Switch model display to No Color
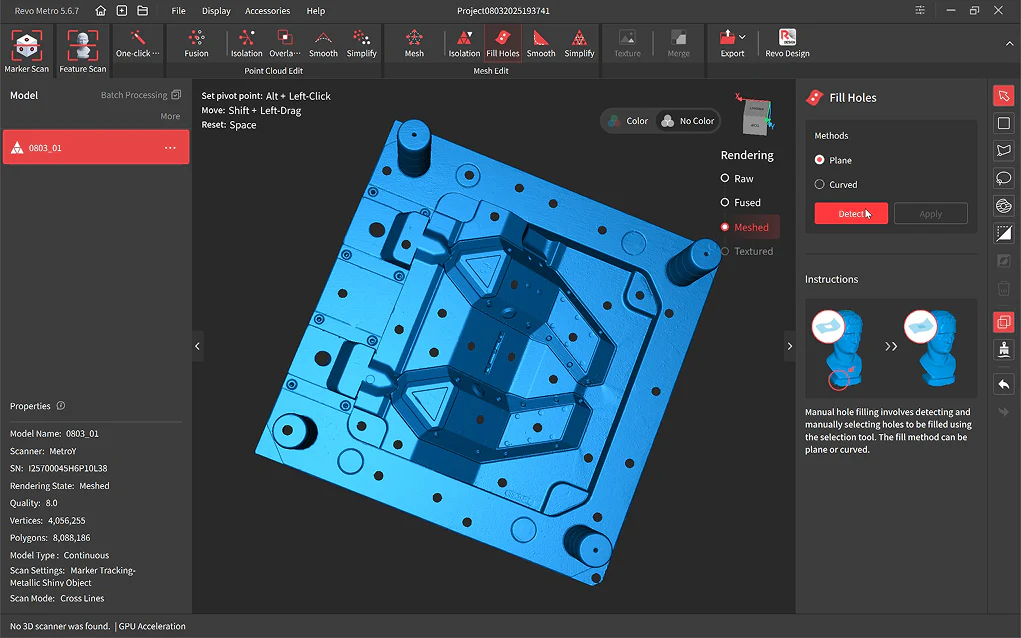Screen dimensions: 1021x638 687,121
